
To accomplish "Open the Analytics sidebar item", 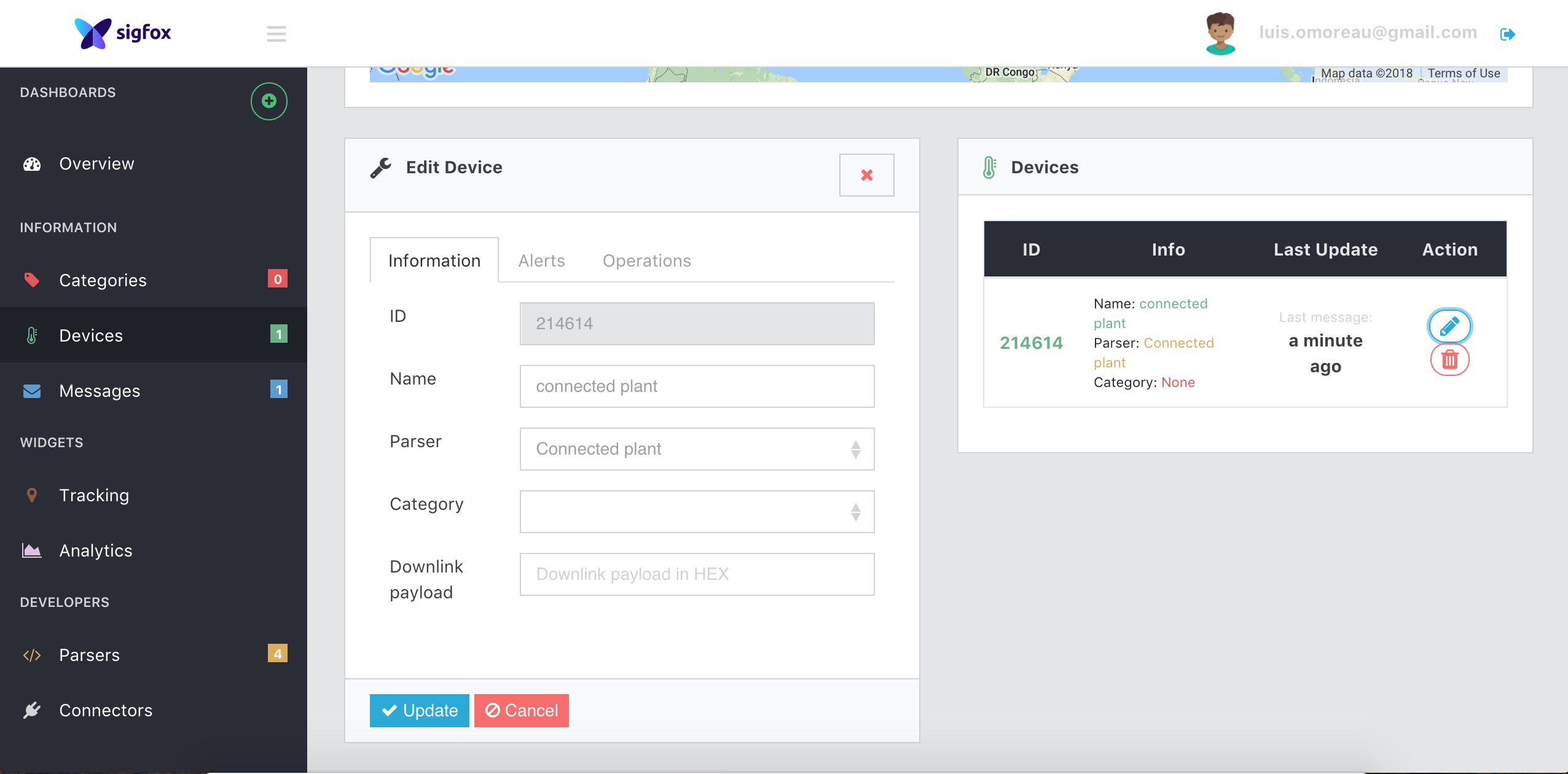I will (96, 550).
